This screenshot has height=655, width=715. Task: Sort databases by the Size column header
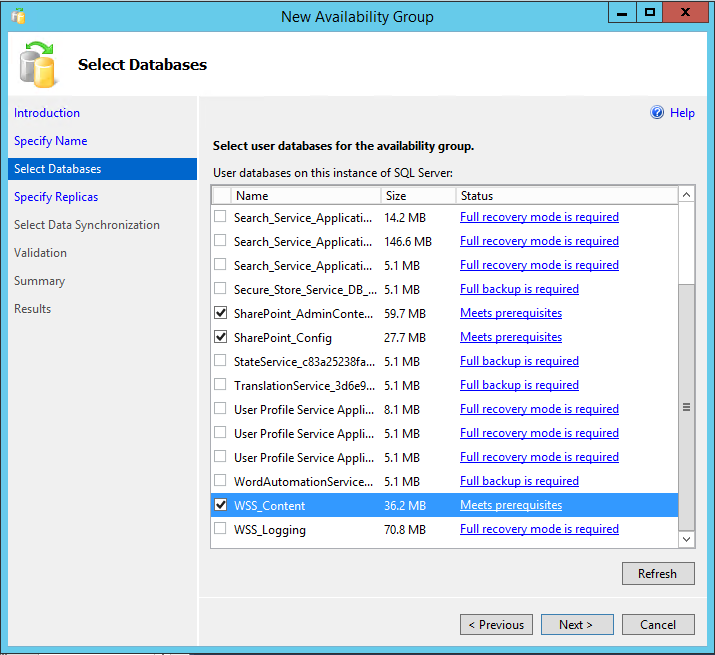tap(418, 196)
